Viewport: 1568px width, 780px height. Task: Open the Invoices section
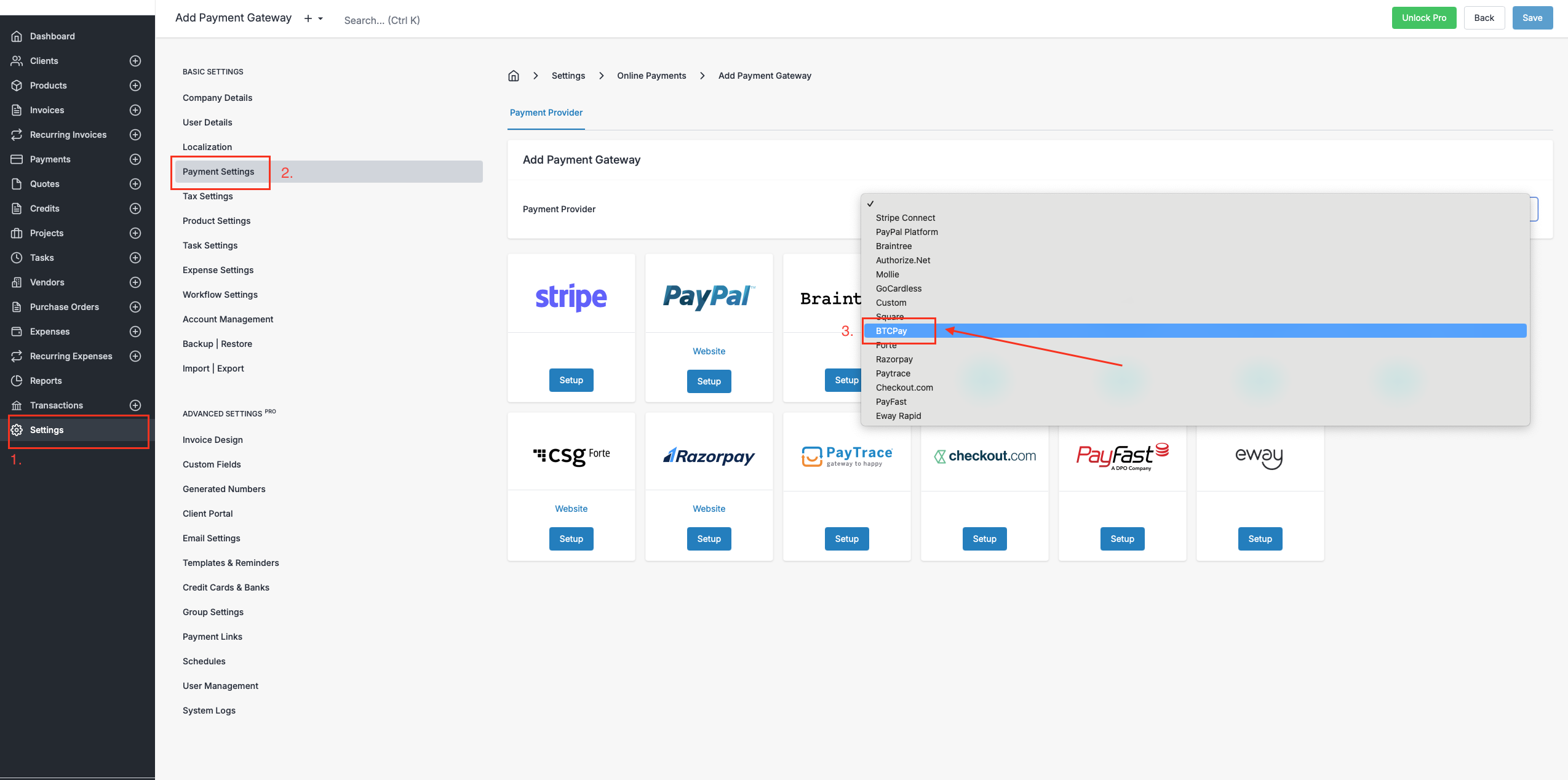click(47, 109)
